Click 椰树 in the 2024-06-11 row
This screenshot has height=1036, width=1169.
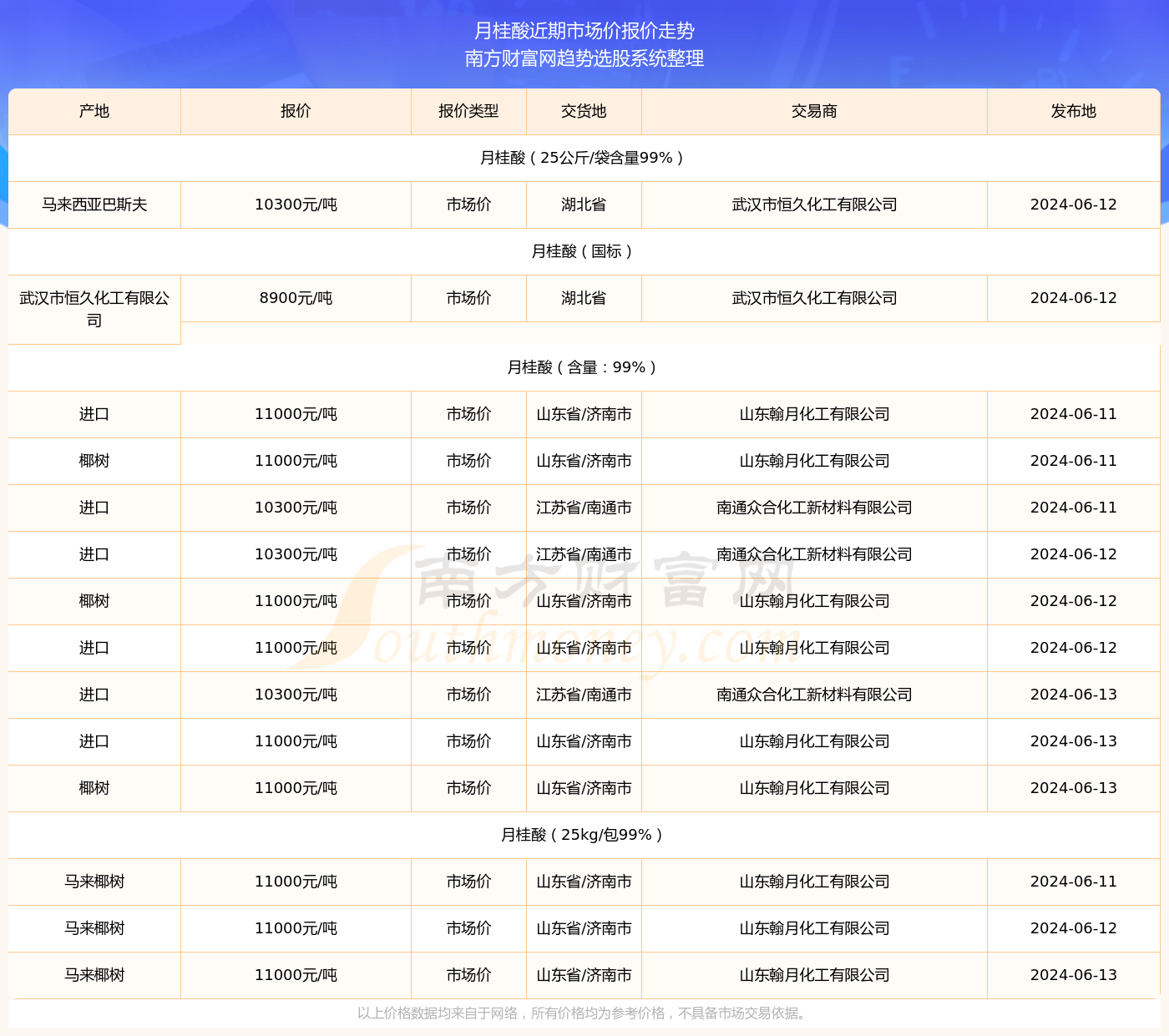tap(94, 461)
